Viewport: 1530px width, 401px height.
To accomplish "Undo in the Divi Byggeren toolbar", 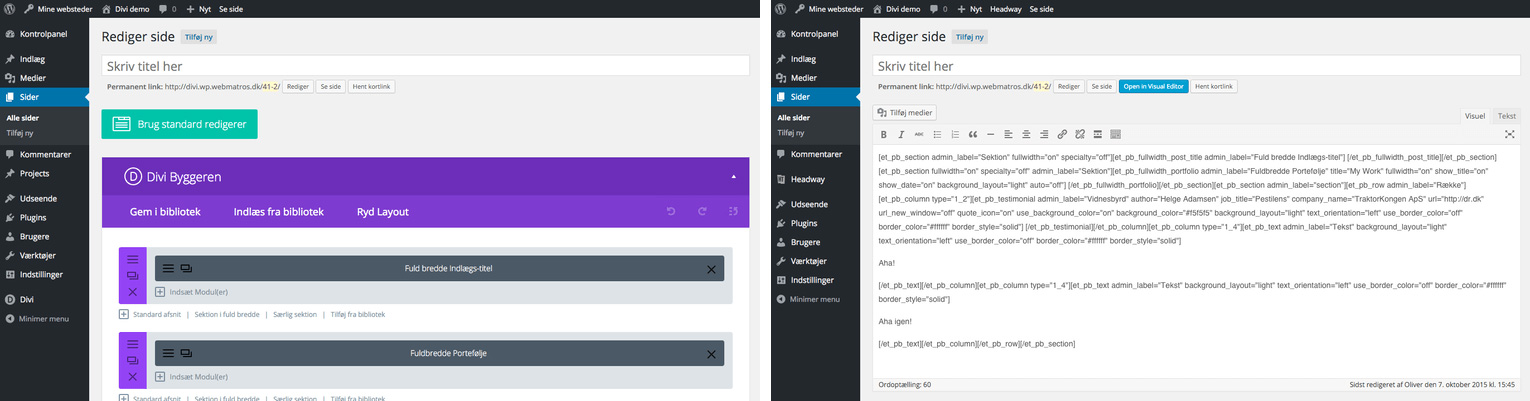I will [673, 211].
